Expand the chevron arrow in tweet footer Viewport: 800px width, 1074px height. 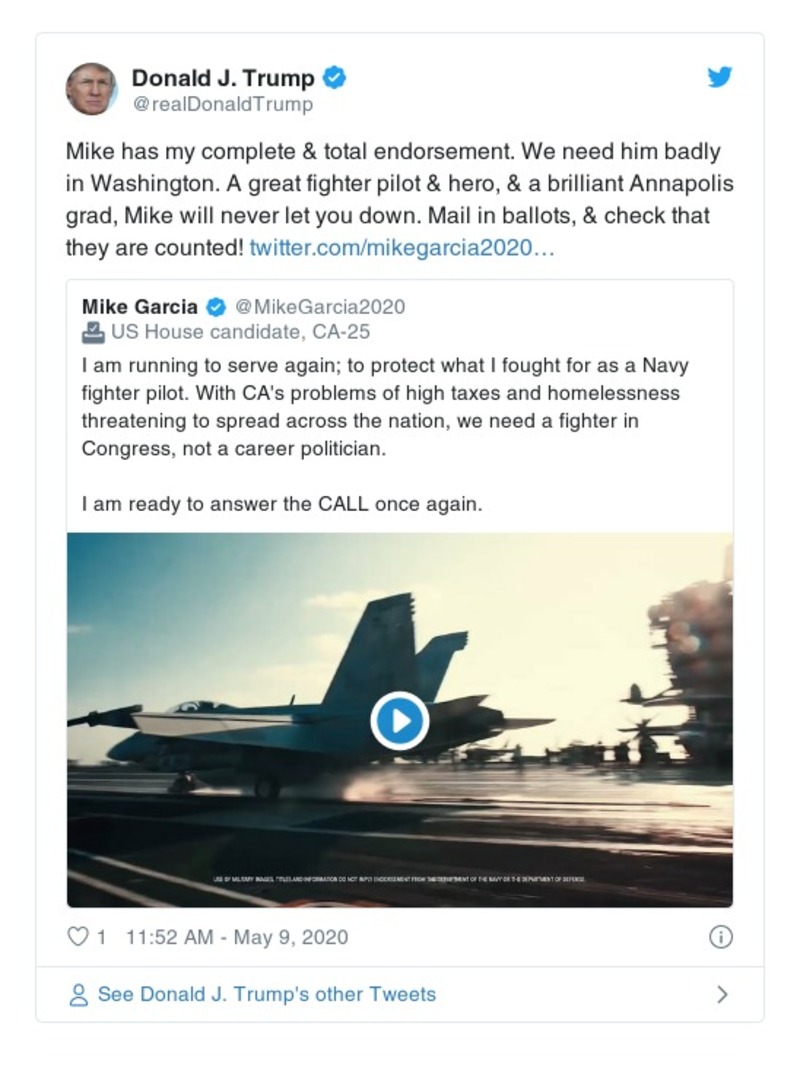[722, 995]
